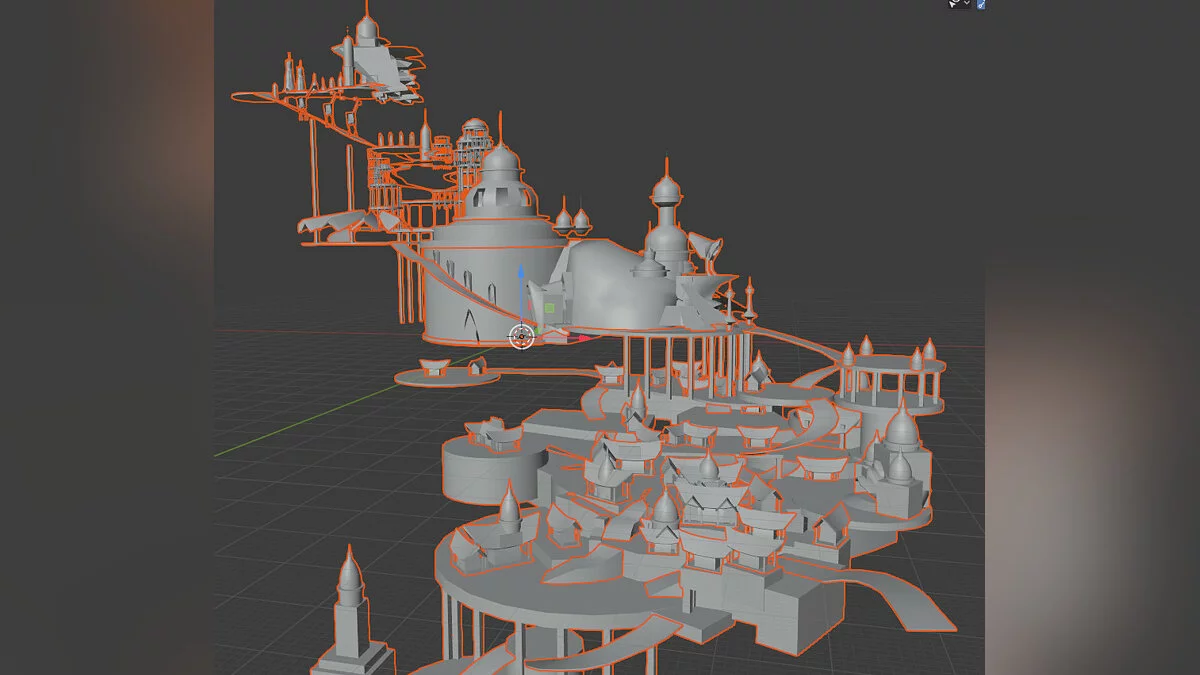
Task: Click the red X-axis gizmo arrow
Action: [584, 339]
